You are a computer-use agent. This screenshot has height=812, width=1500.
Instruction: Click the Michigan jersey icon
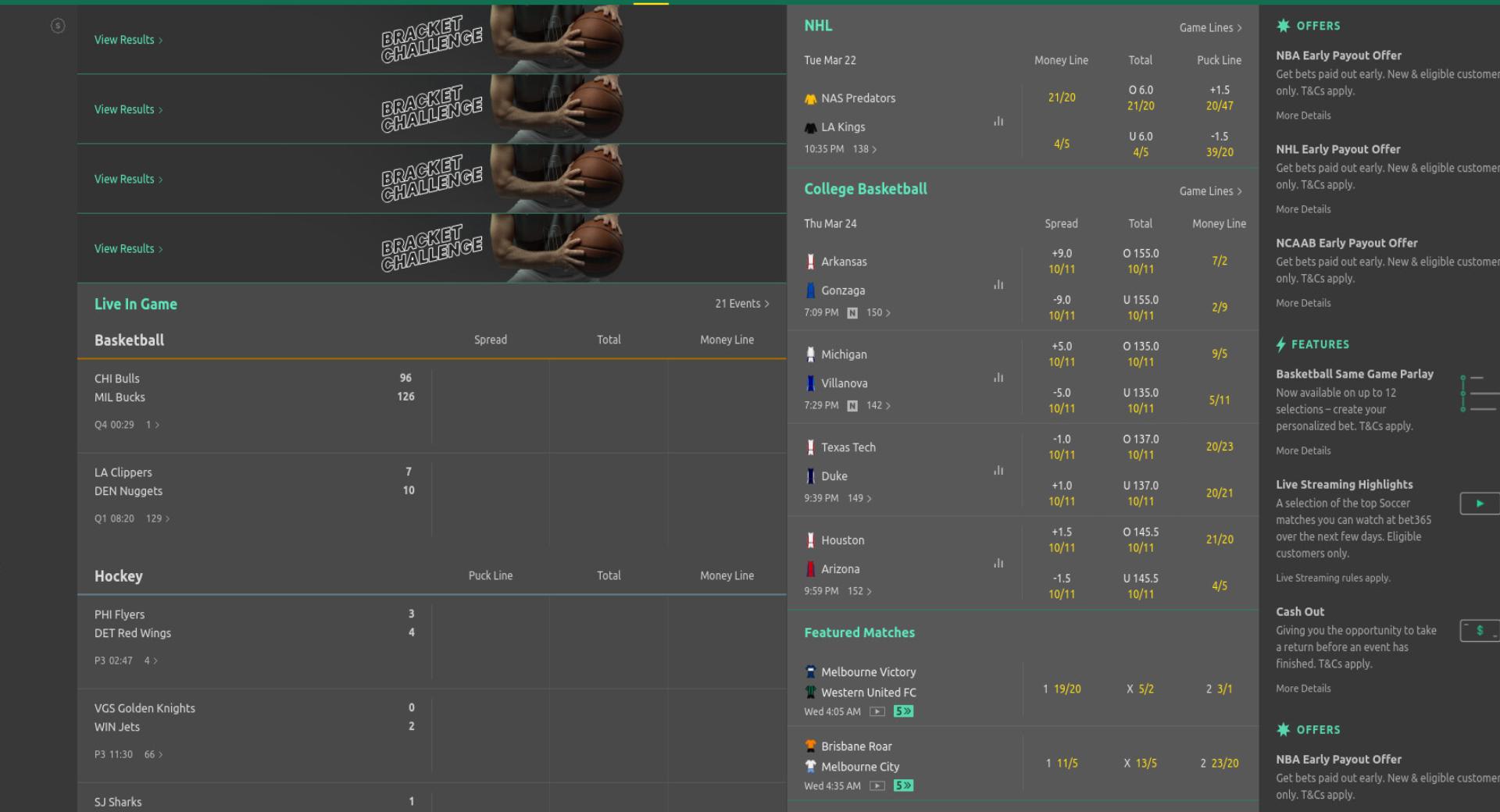(810, 354)
